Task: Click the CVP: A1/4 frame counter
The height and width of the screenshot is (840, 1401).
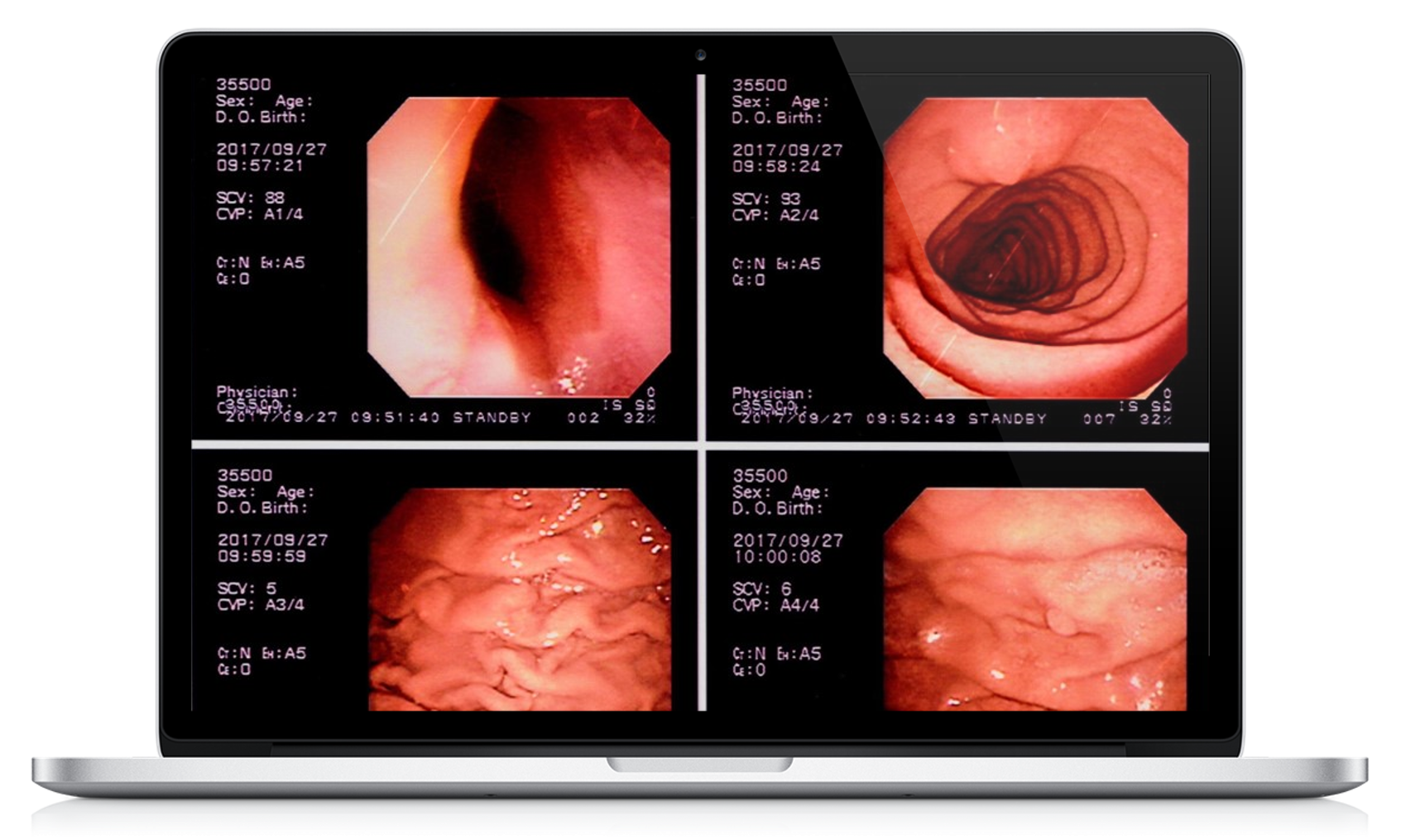Action: [260, 214]
